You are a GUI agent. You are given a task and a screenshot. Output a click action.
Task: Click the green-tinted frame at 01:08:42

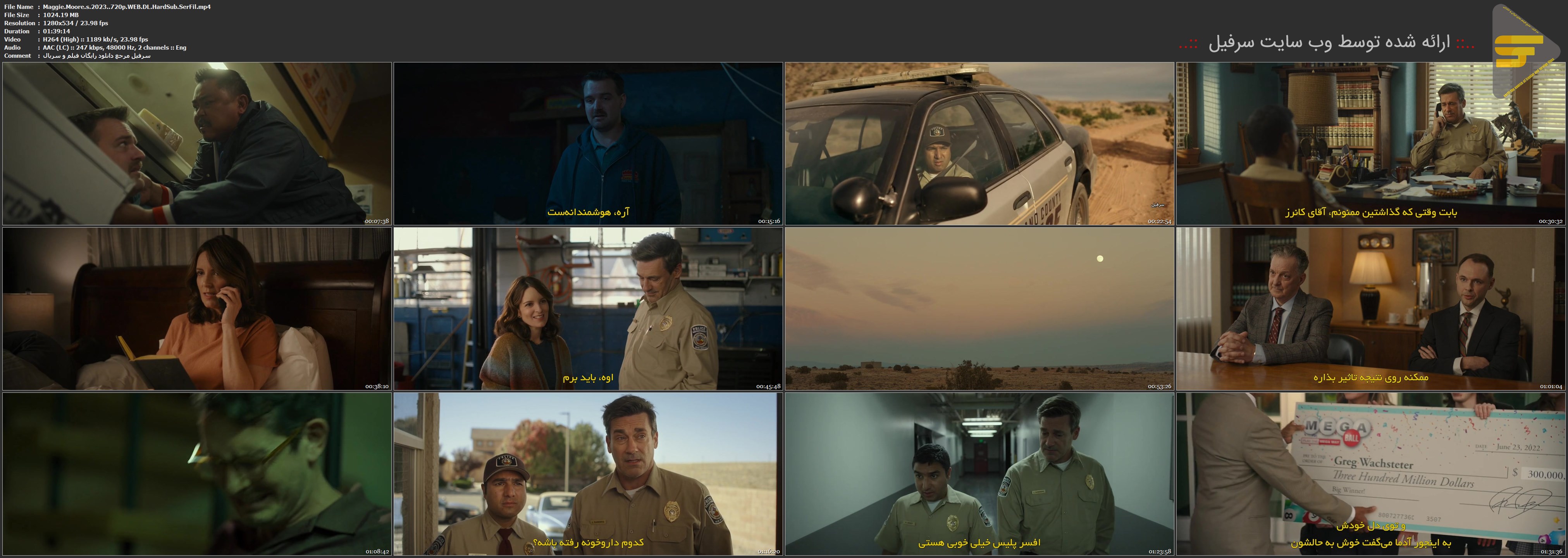(196, 474)
